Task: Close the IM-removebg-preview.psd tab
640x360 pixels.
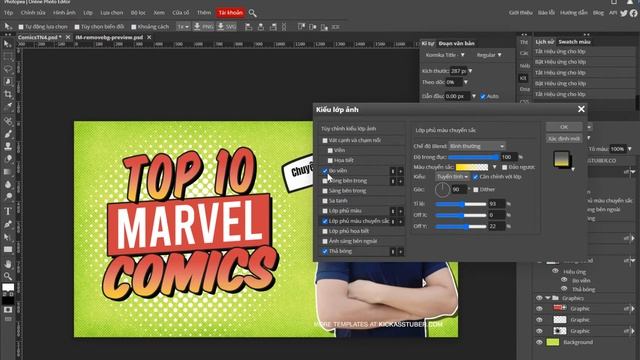Action: pyautogui.click(x=149, y=37)
